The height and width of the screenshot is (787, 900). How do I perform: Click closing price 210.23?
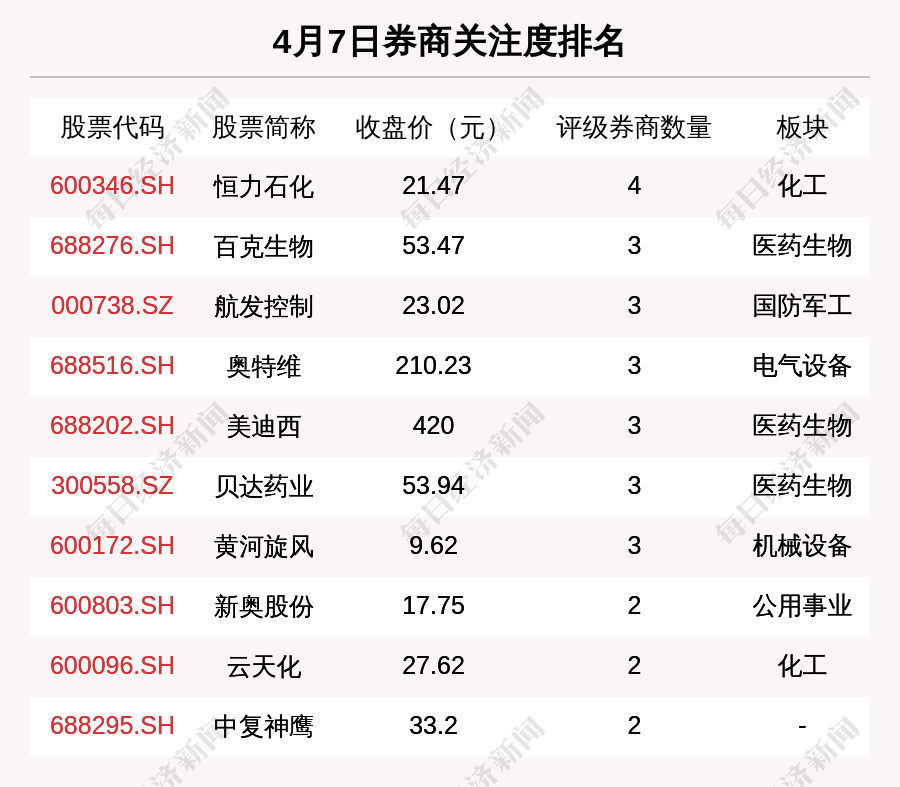click(x=433, y=366)
